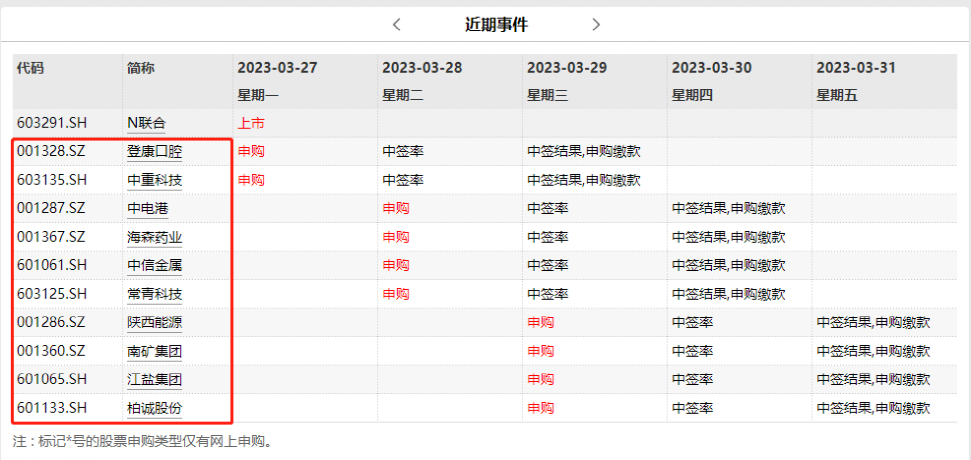Viewport: 971px width, 460px height.
Task: Click 申购 event for 中信金属
Action: 396,266
